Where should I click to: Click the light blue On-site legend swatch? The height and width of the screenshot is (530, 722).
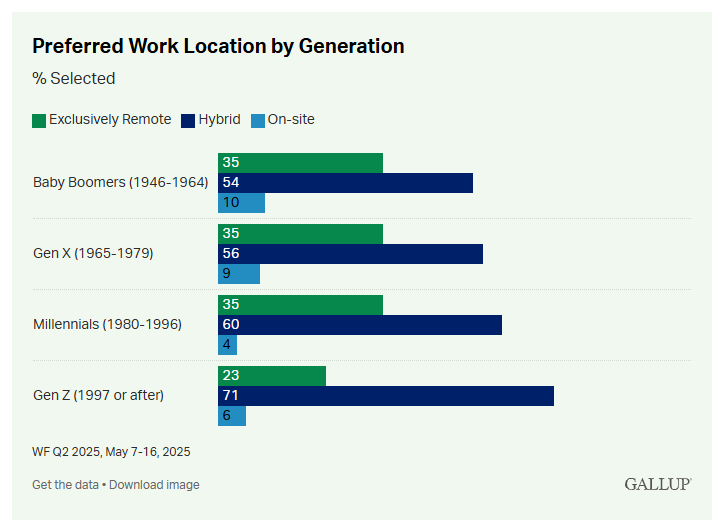point(256,120)
